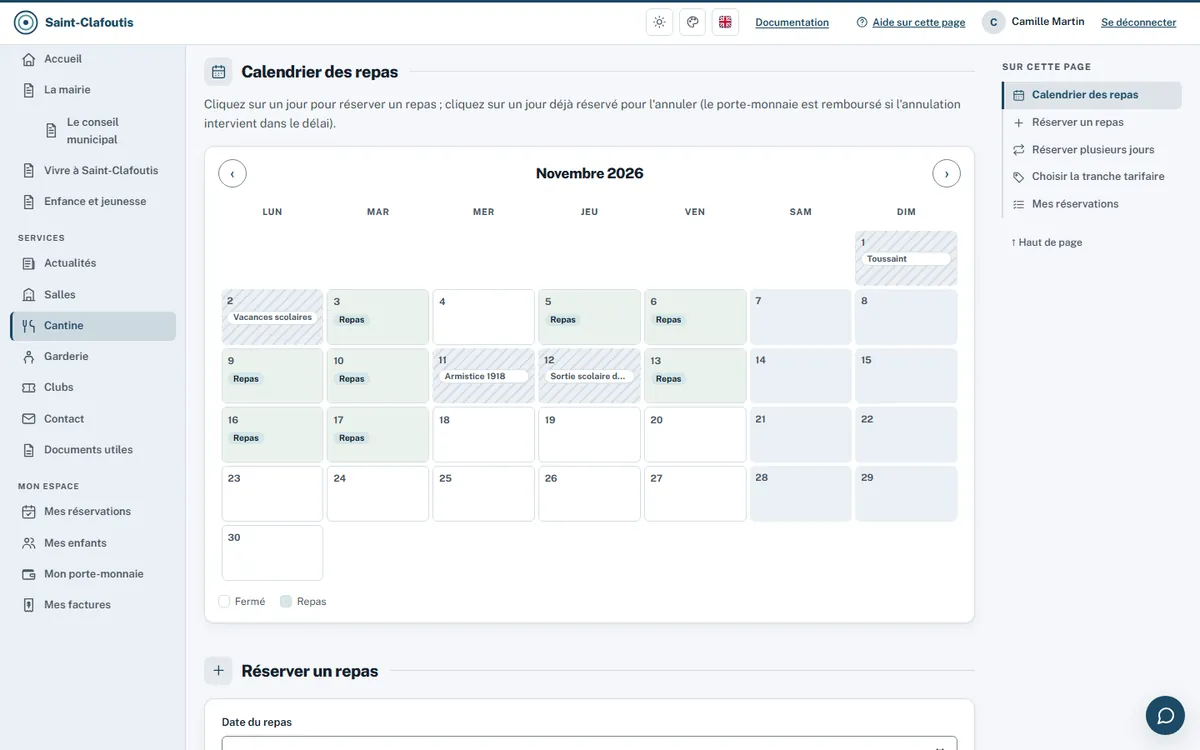Click the Garderie child icon
Viewport: 1200px width, 750px height.
click(29, 357)
